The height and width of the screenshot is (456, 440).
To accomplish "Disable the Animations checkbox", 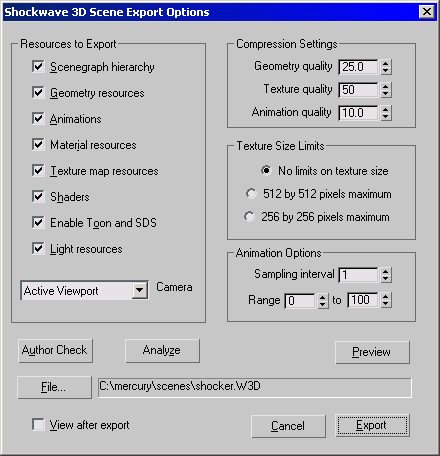I will [x=38, y=118].
